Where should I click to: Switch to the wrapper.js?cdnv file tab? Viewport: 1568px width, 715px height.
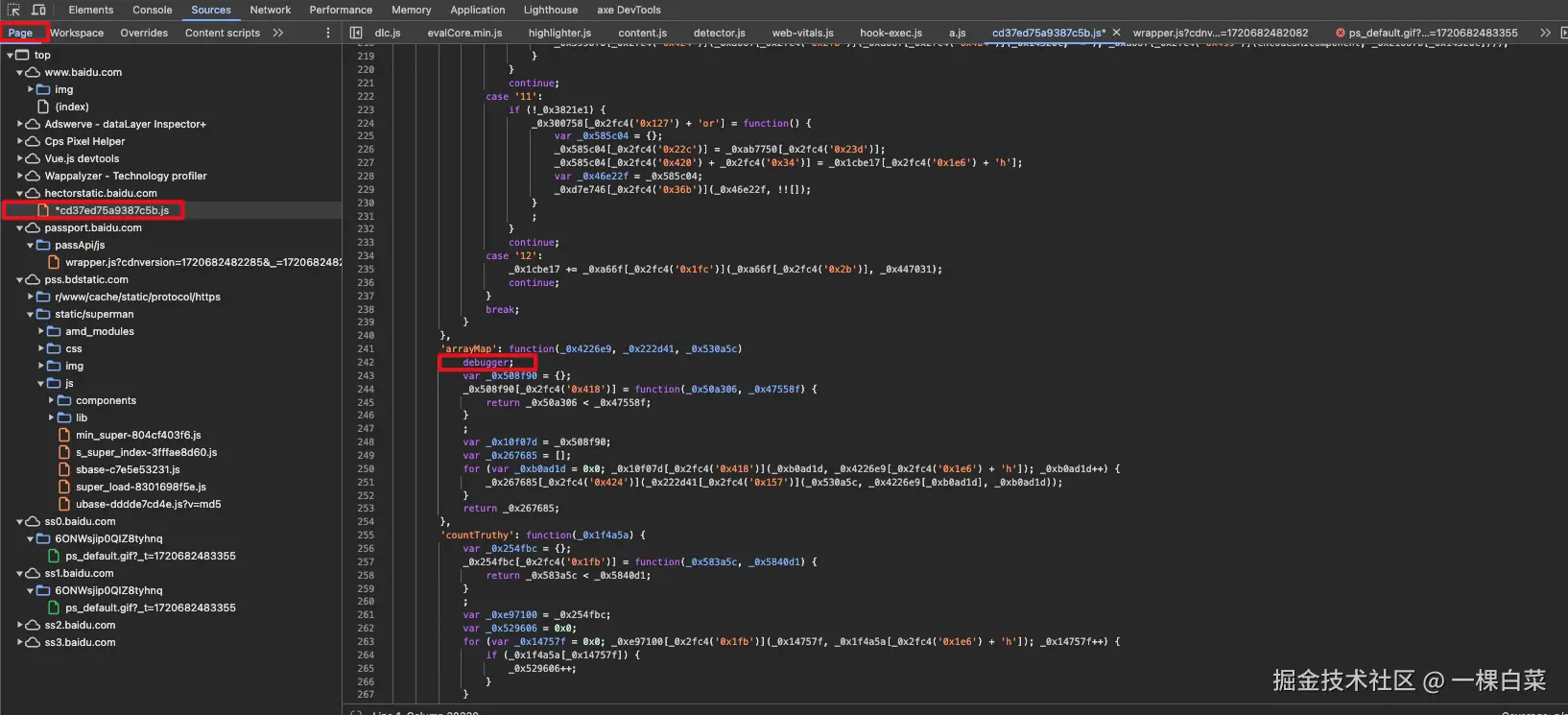tap(1221, 33)
